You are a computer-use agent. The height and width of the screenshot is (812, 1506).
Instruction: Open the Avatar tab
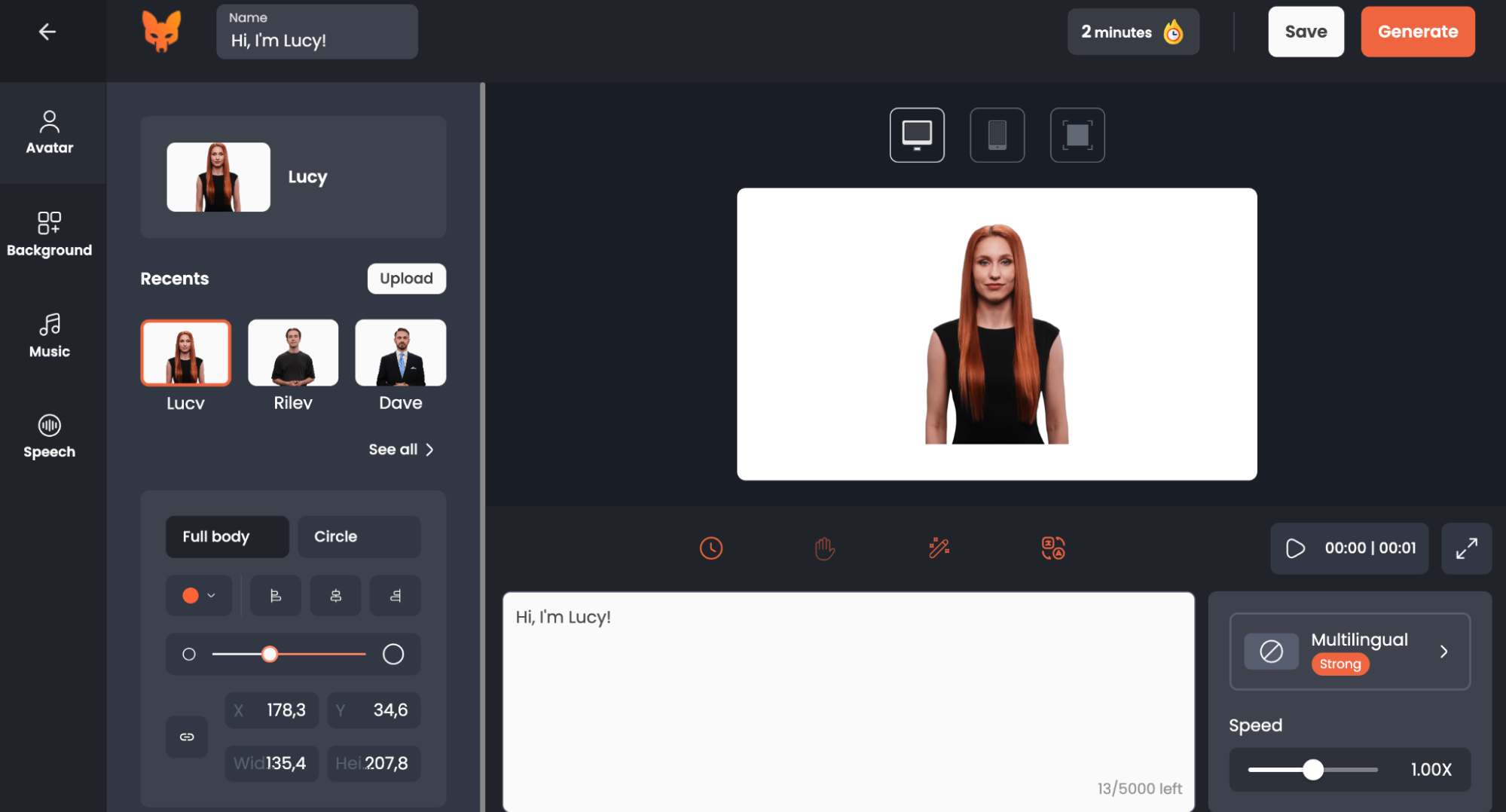coord(50,133)
